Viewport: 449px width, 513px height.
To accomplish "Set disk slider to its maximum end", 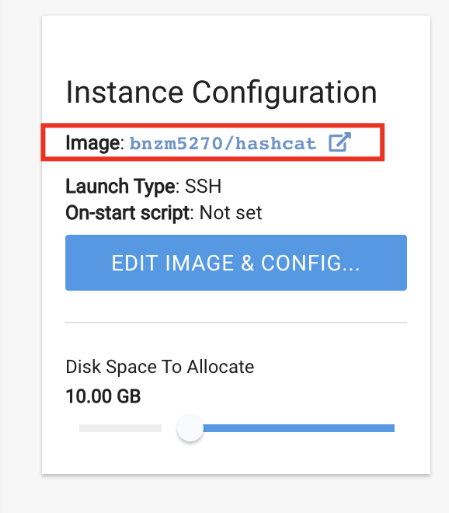I will tap(393, 428).
